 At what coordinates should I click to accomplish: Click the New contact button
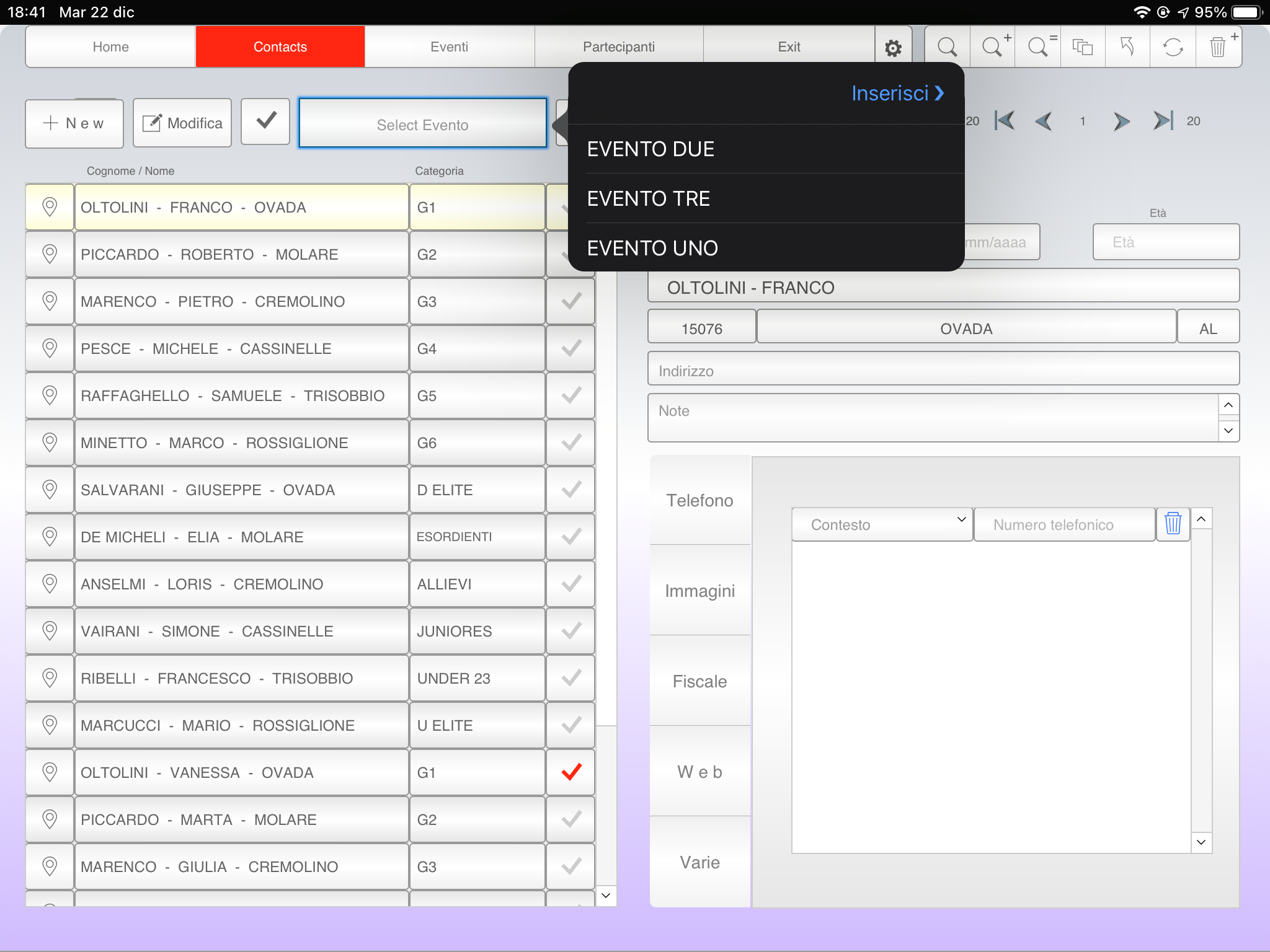pos(74,123)
